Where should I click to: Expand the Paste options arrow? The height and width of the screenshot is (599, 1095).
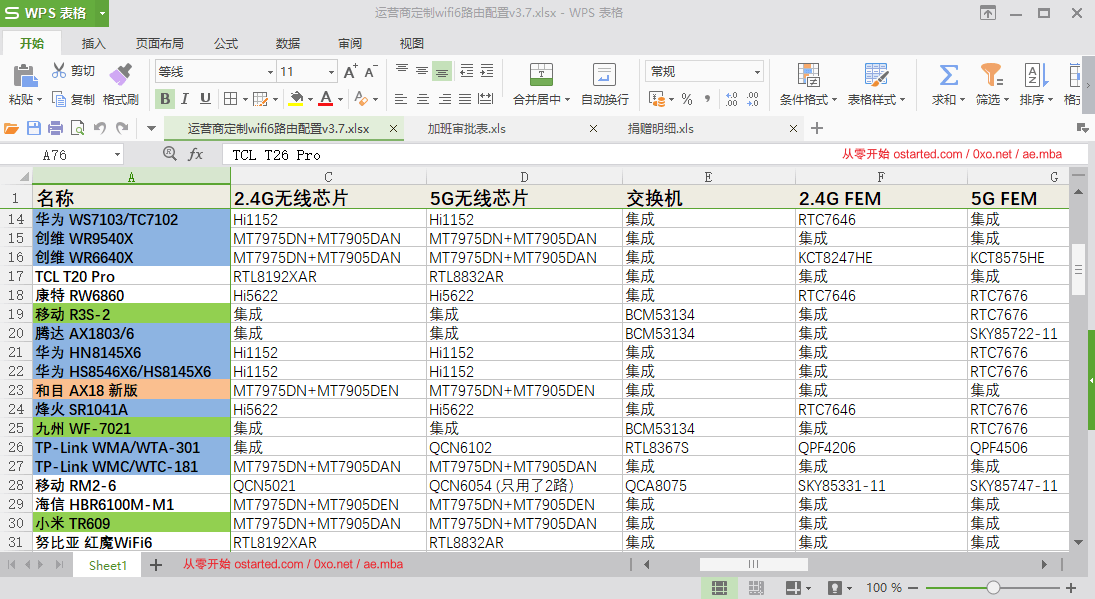tap(39, 100)
